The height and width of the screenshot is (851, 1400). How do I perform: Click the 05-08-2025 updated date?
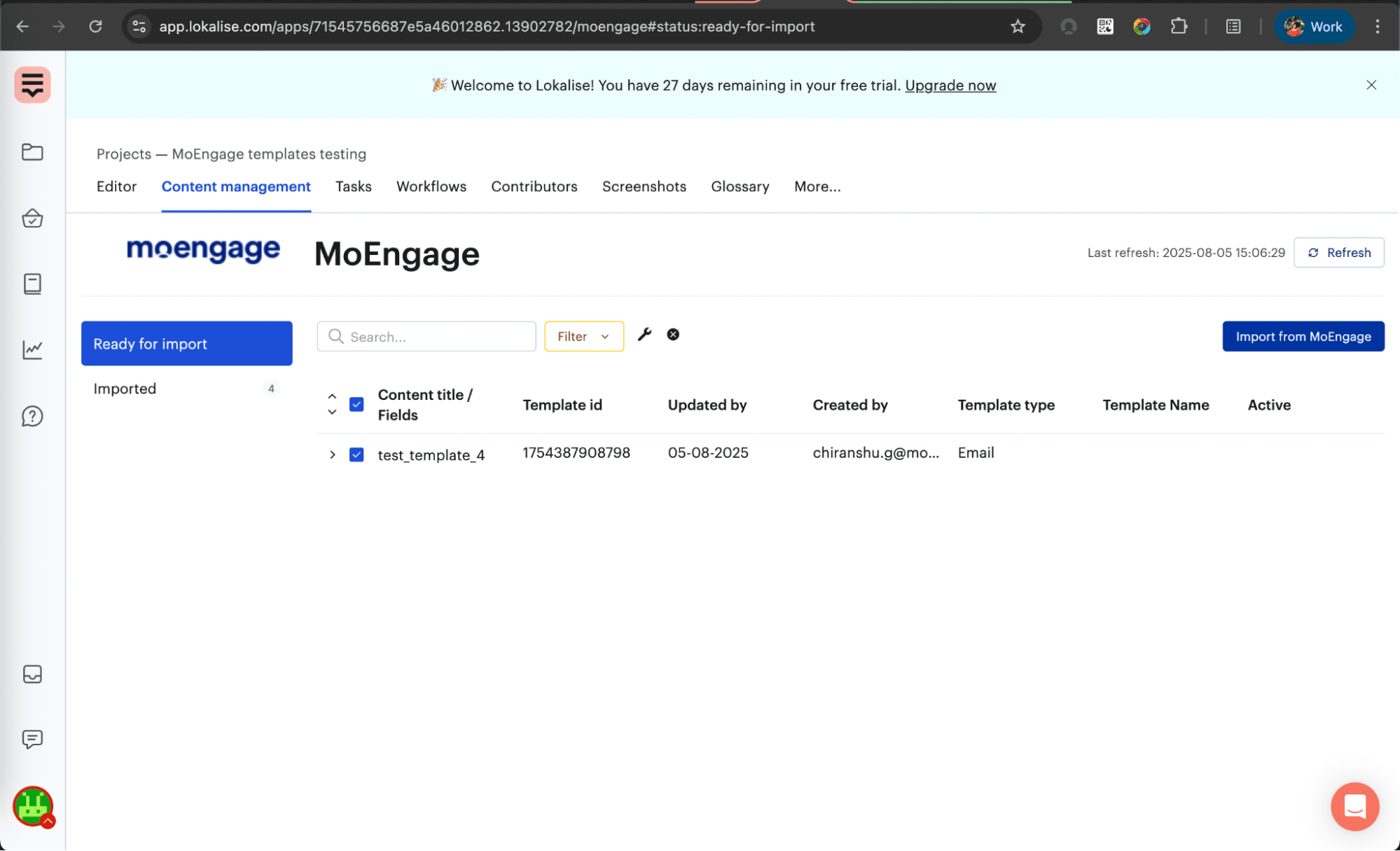tap(707, 452)
